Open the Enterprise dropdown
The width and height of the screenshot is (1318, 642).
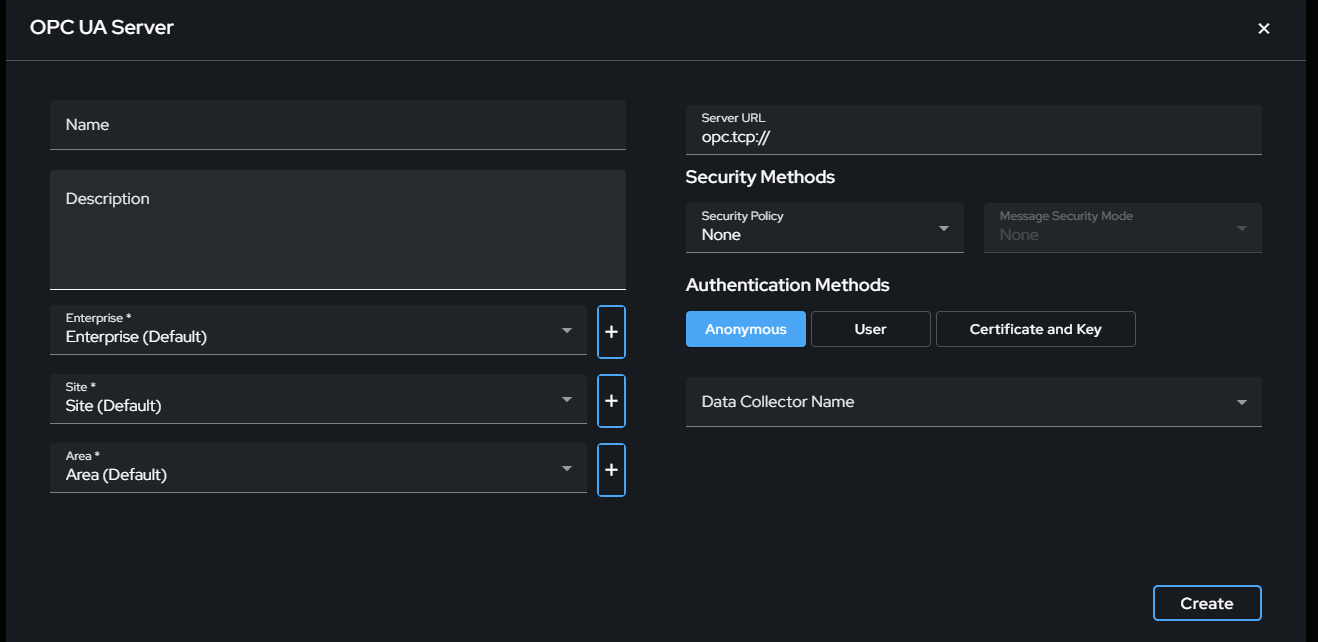tap(318, 330)
